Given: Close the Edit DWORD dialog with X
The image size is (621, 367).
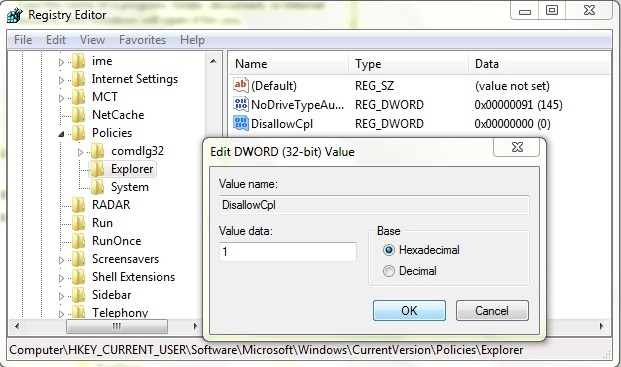Looking at the screenshot, I should pyautogui.click(x=517, y=147).
